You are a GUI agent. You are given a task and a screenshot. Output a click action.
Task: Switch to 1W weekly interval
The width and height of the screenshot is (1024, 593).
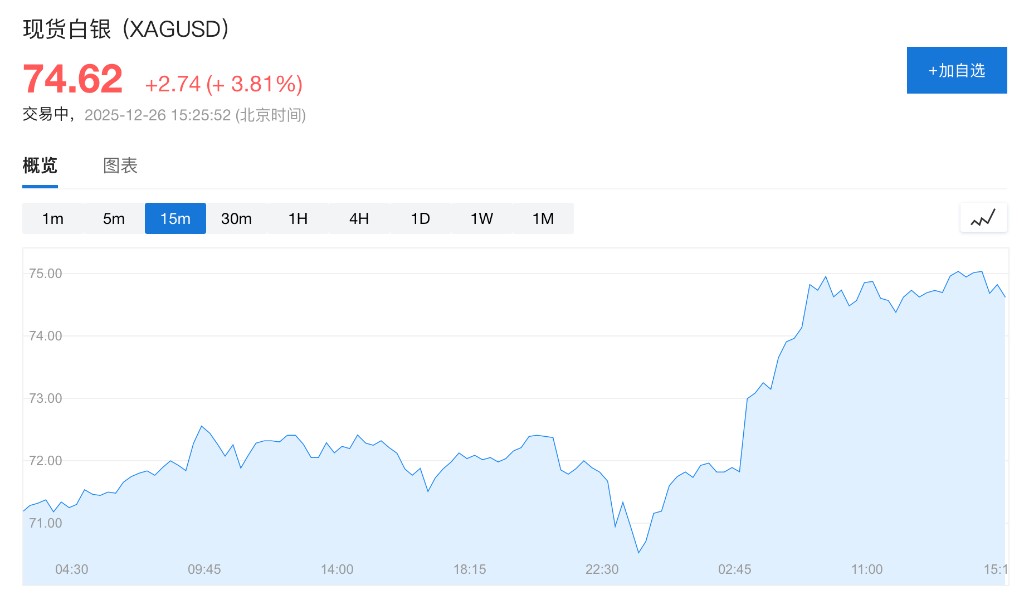481,219
